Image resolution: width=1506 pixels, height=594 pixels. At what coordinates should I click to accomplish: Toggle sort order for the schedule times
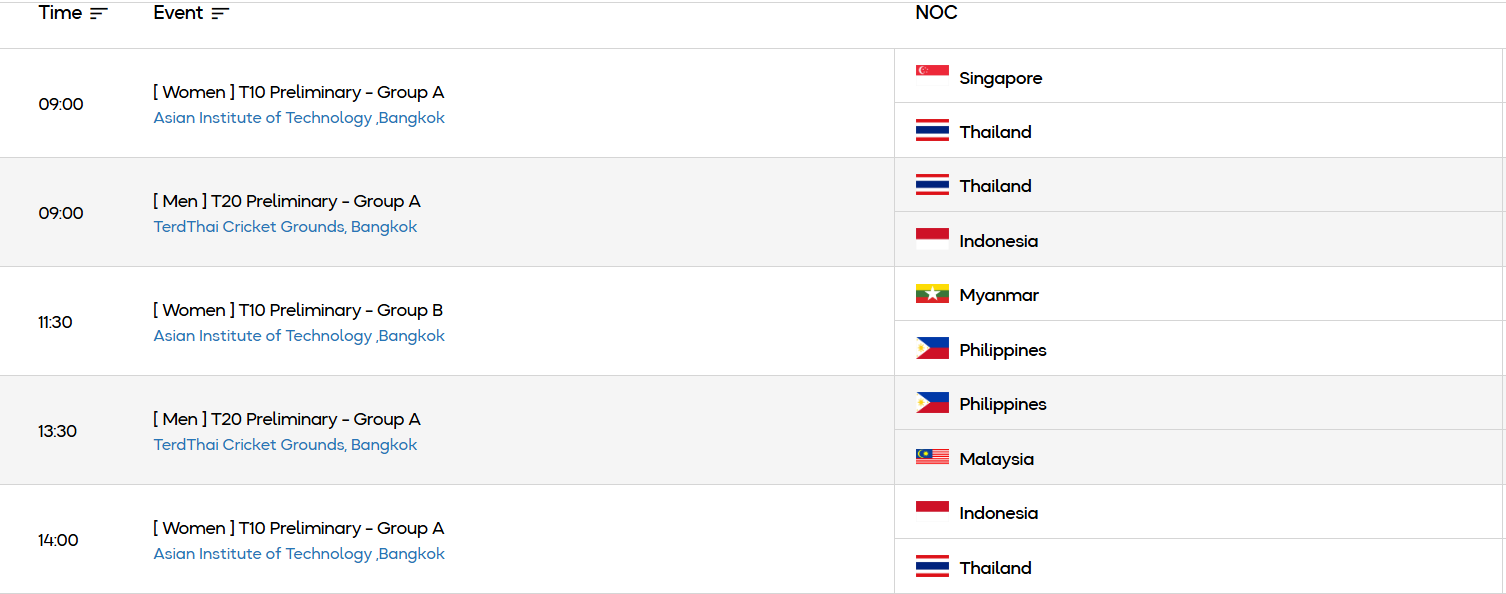pyautogui.click(x=97, y=11)
